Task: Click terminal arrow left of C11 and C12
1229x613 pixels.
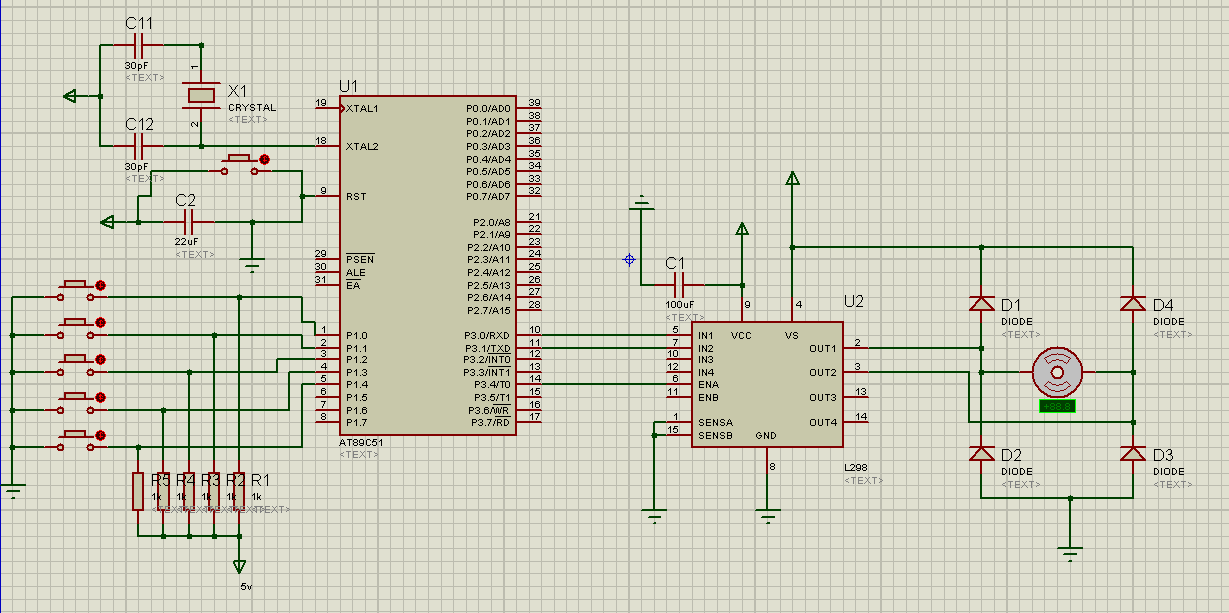Action: [70, 96]
